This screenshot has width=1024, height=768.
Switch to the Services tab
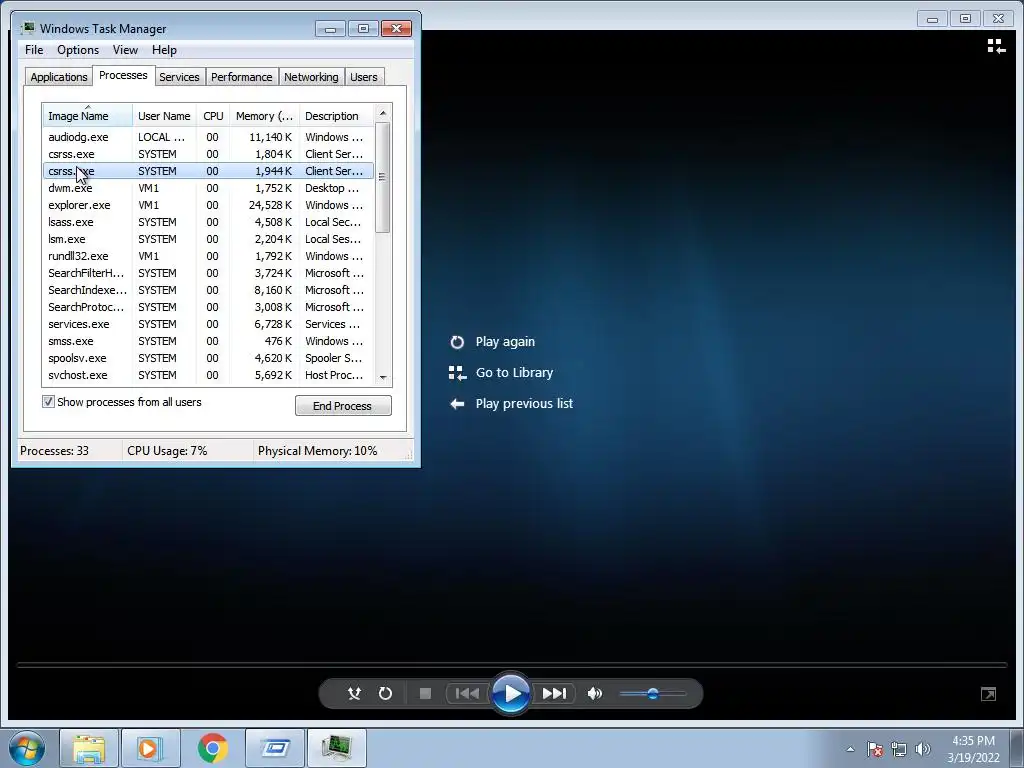[x=179, y=77]
